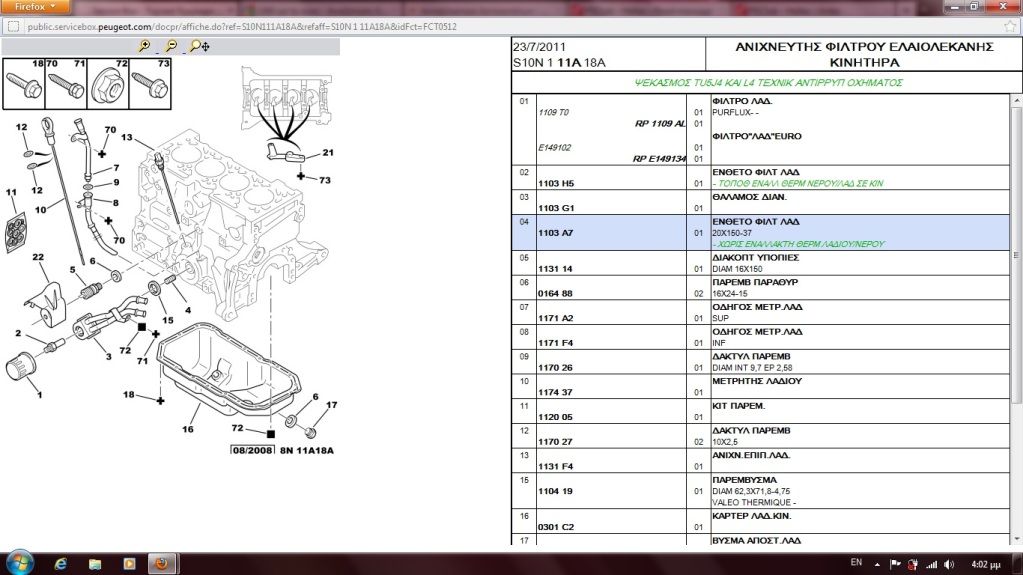
Task: Select bolt 71 thumbnail in parts strip
Action: (66, 84)
